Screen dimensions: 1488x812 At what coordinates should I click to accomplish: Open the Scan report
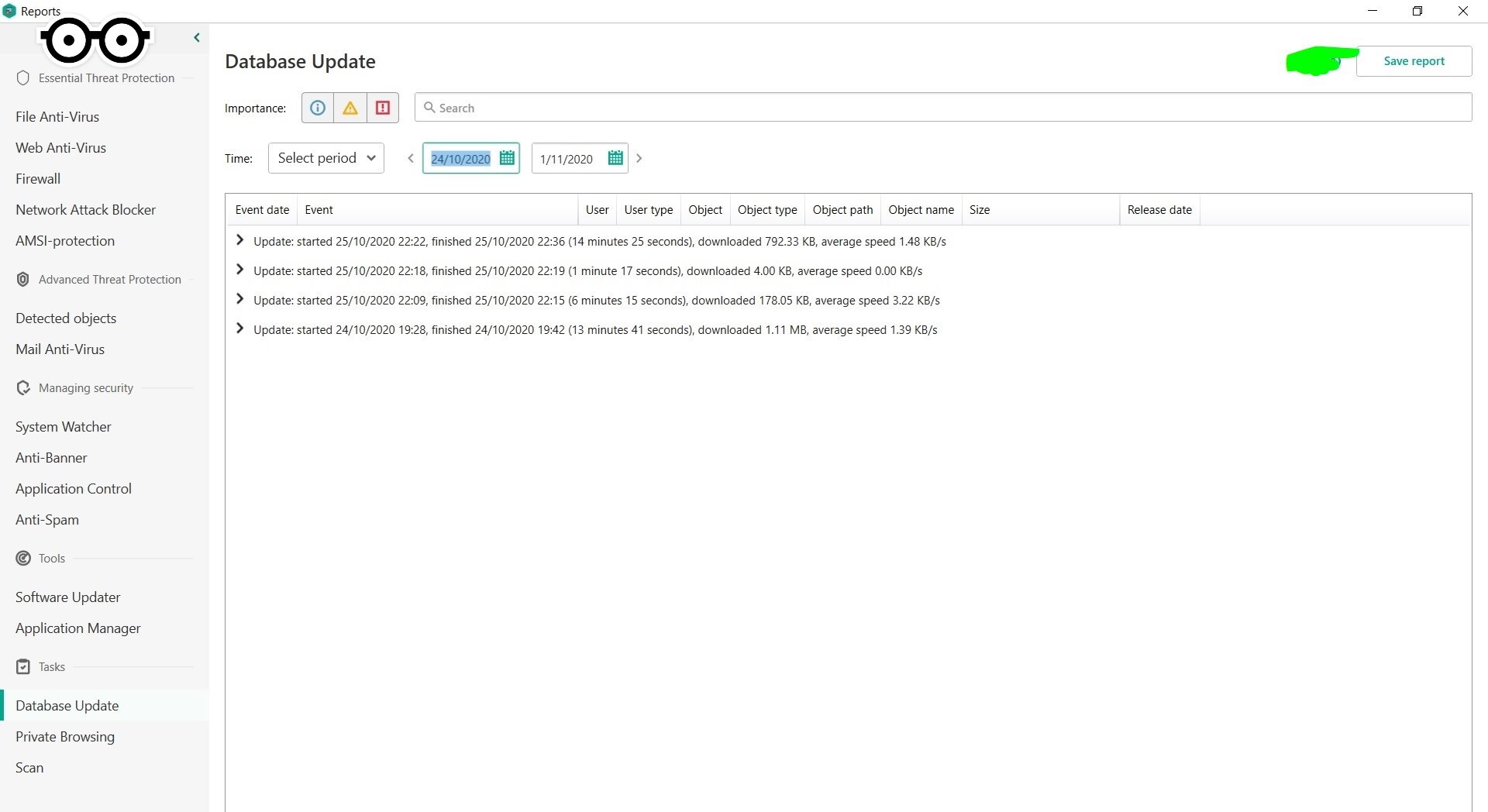29,768
